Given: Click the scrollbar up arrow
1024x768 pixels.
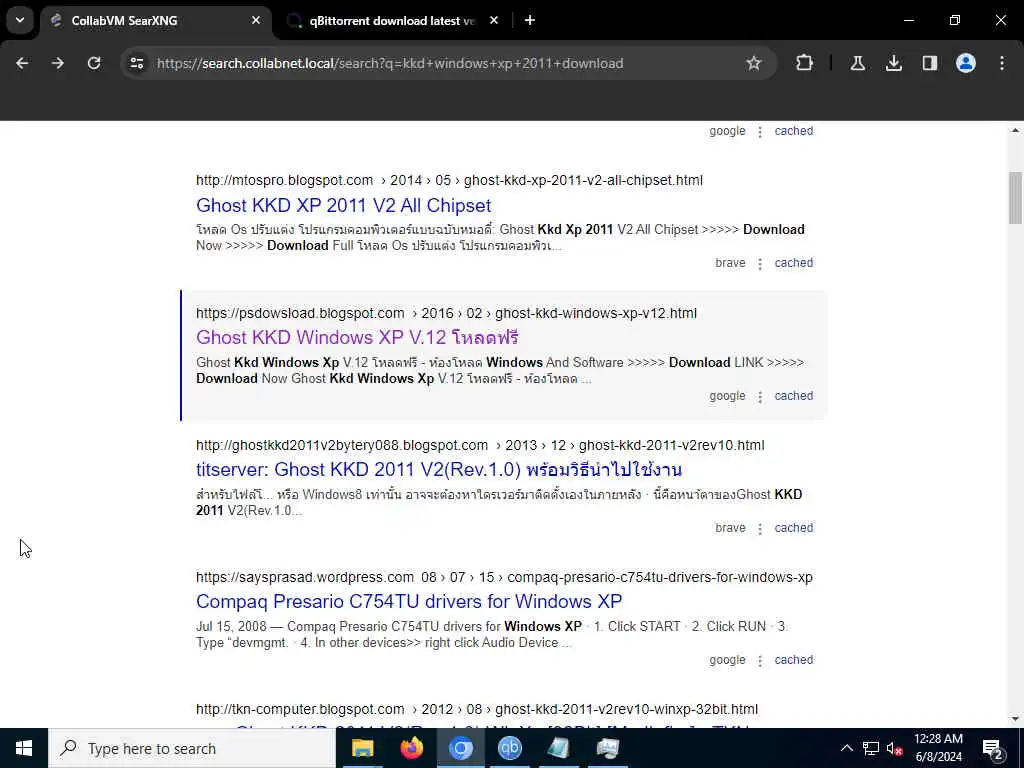Looking at the screenshot, I should point(1015,131).
